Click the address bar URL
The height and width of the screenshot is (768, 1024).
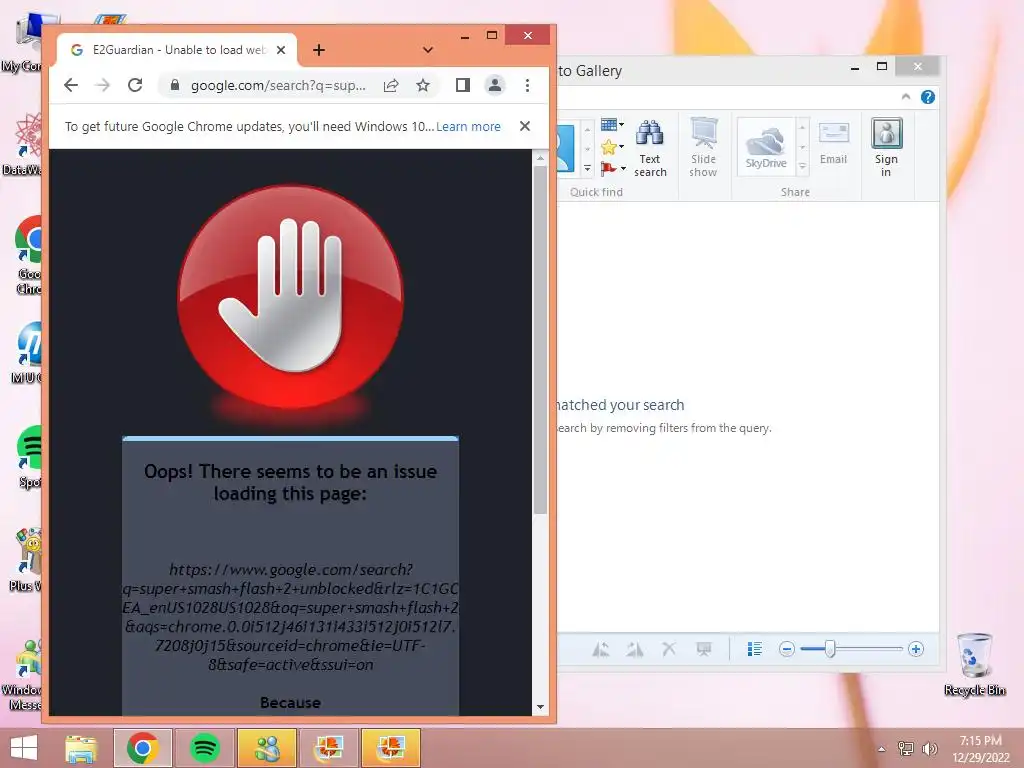click(278, 86)
